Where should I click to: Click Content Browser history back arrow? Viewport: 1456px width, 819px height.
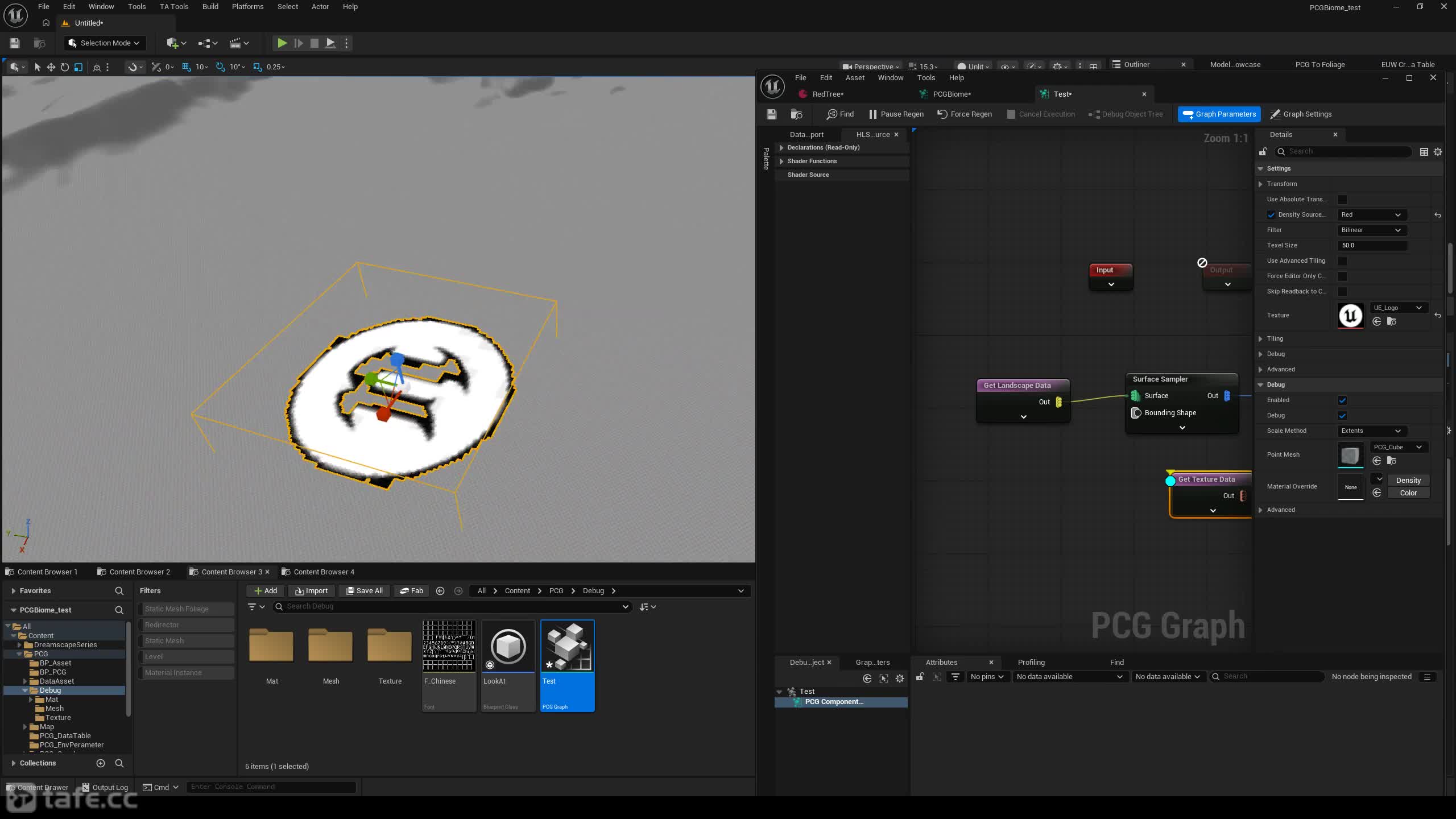point(440,591)
